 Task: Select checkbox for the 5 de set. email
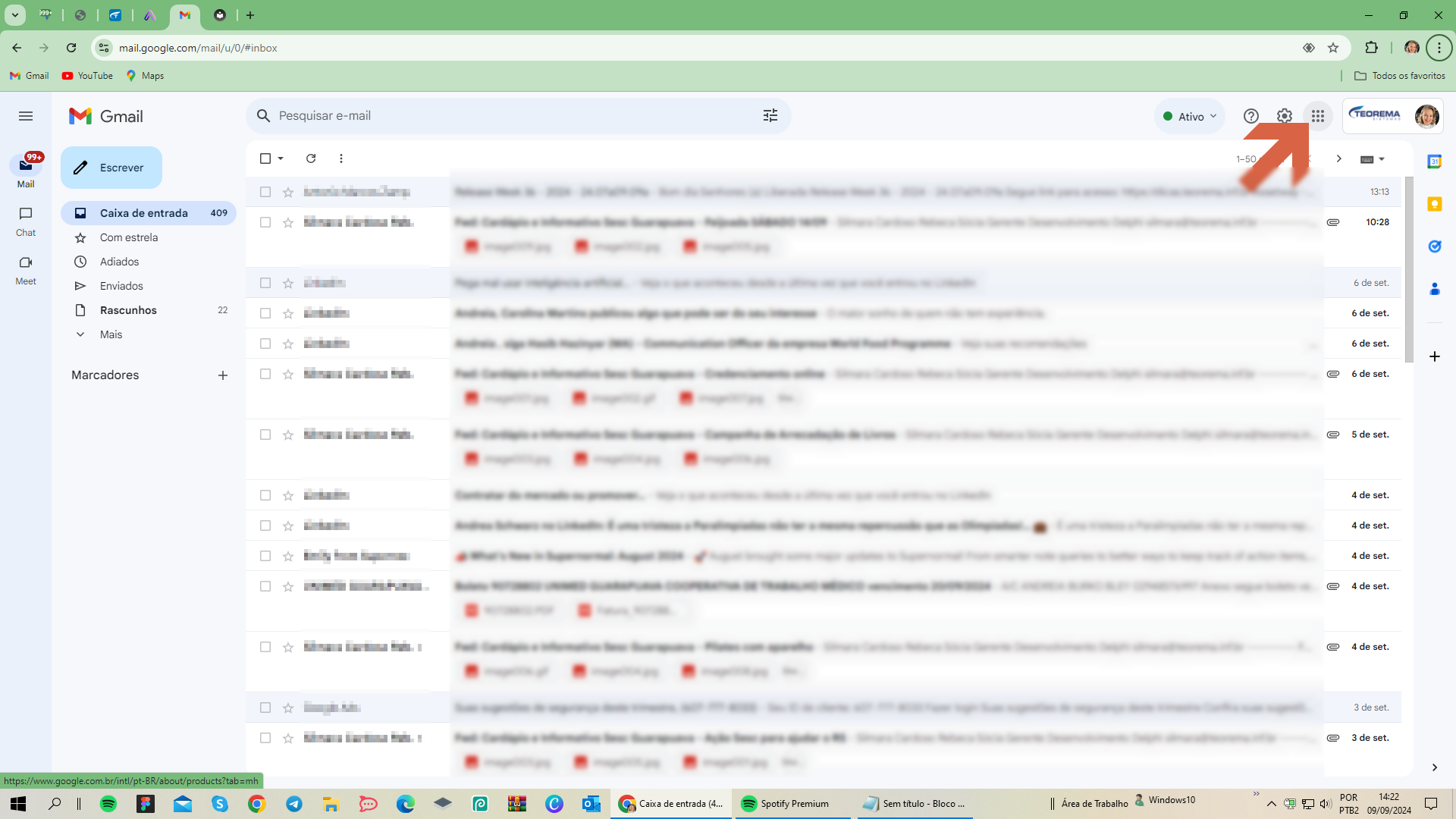tap(265, 435)
